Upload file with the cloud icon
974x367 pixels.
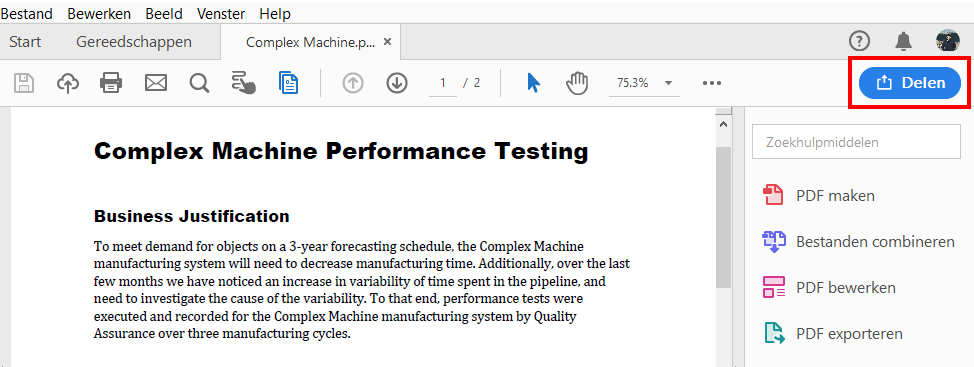click(68, 83)
